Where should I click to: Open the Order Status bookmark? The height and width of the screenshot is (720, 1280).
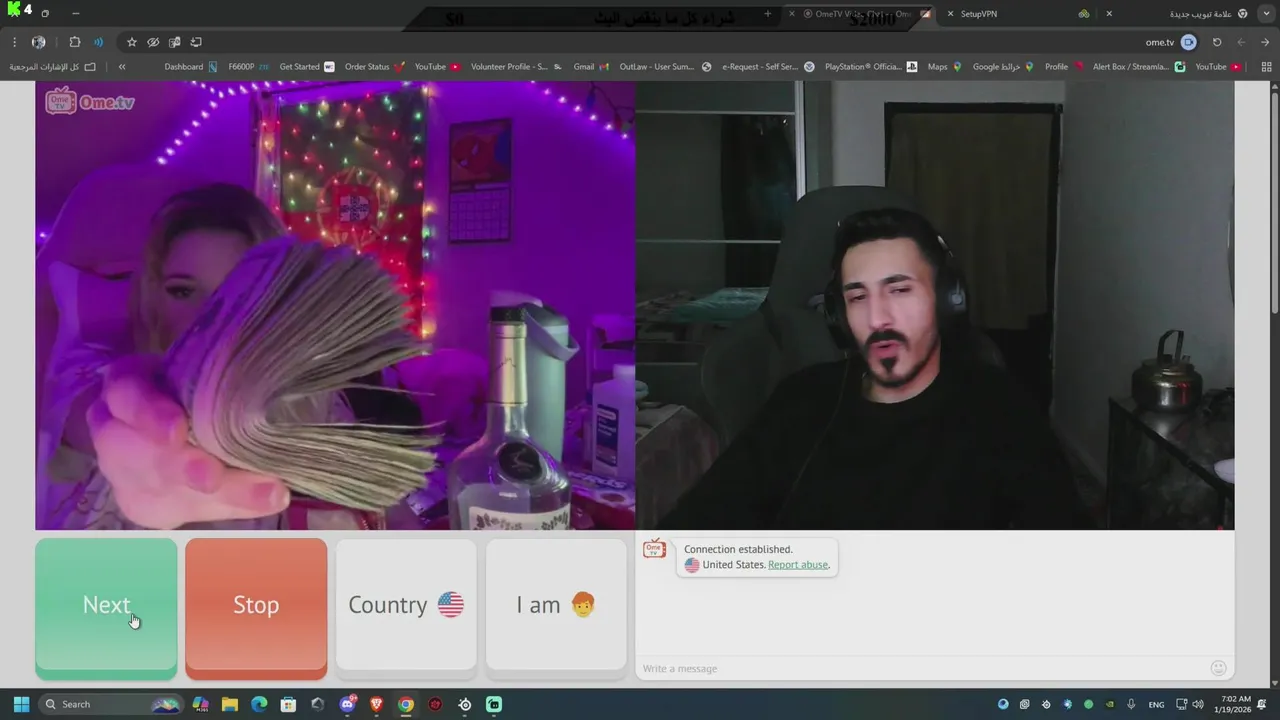click(x=375, y=67)
